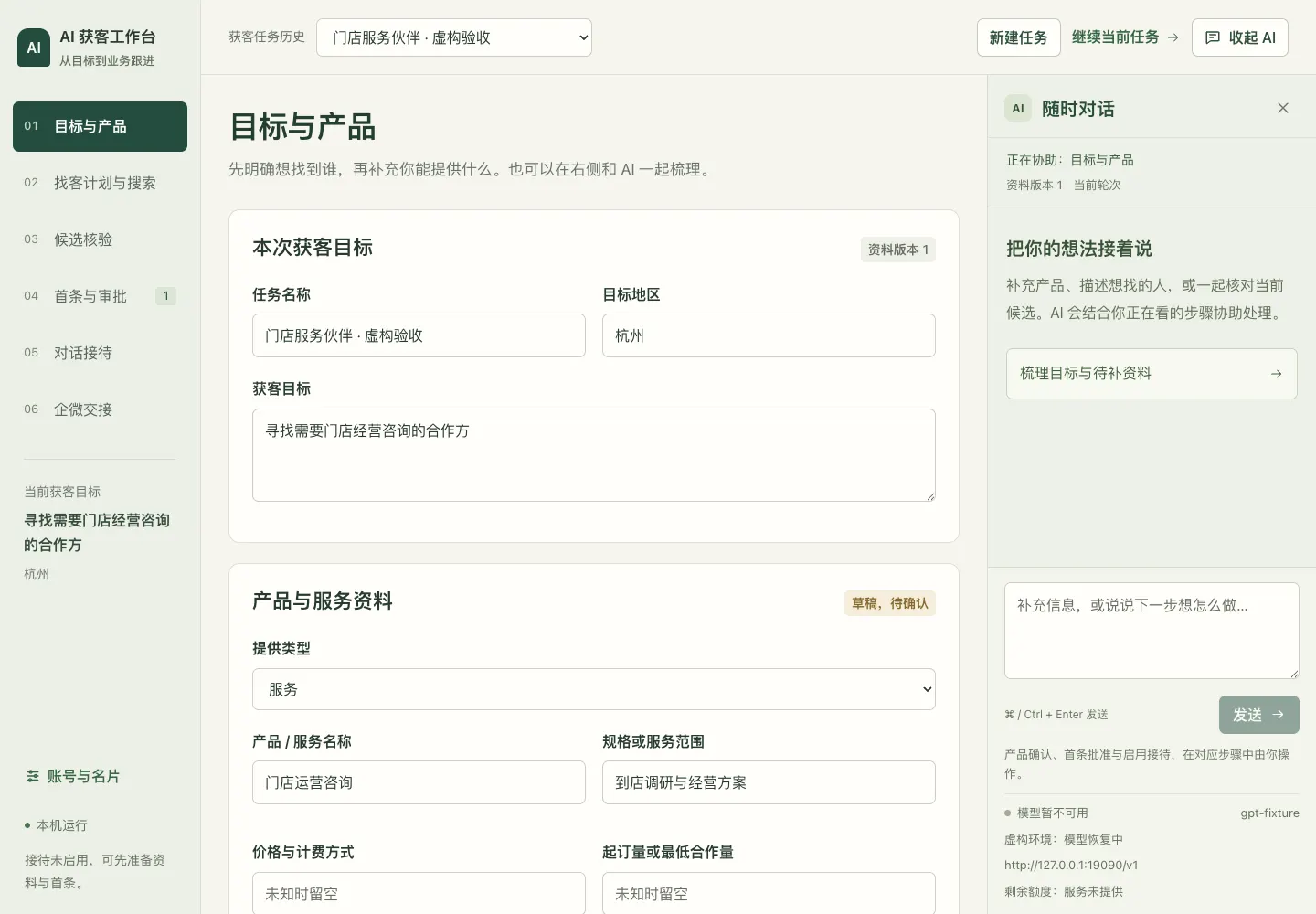The image size is (1316, 914).
Task: Click the 起订量或最低合作量 input
Action: point(769,894)
